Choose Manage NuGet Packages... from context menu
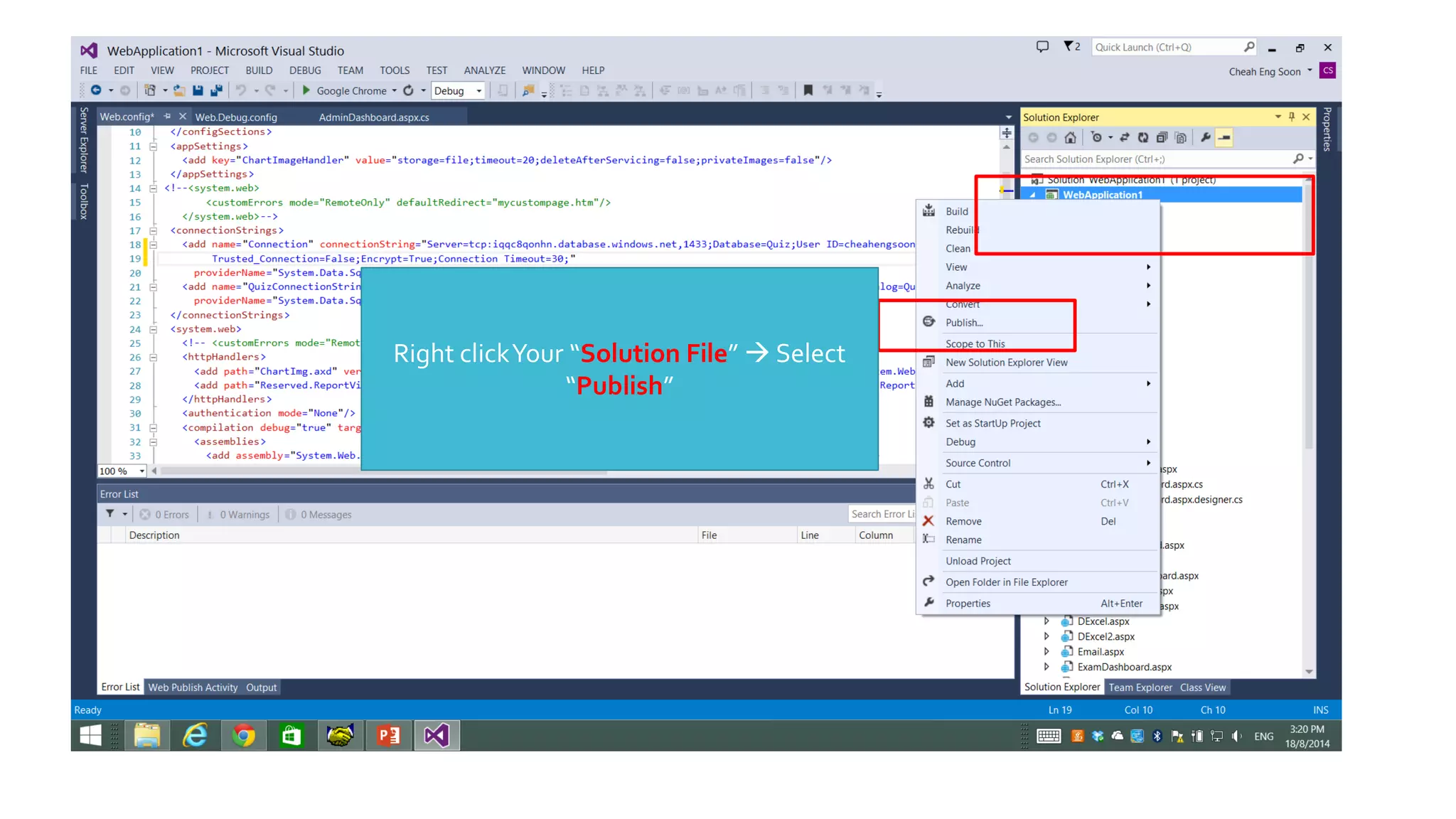Image resolution: width=1456 pixels, height=819 pixels. [1002, 402]
